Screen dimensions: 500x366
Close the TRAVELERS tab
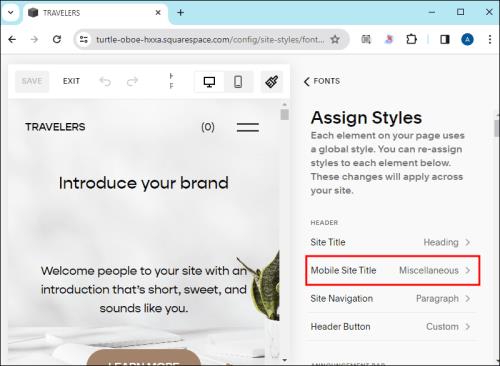coord(158,13)
